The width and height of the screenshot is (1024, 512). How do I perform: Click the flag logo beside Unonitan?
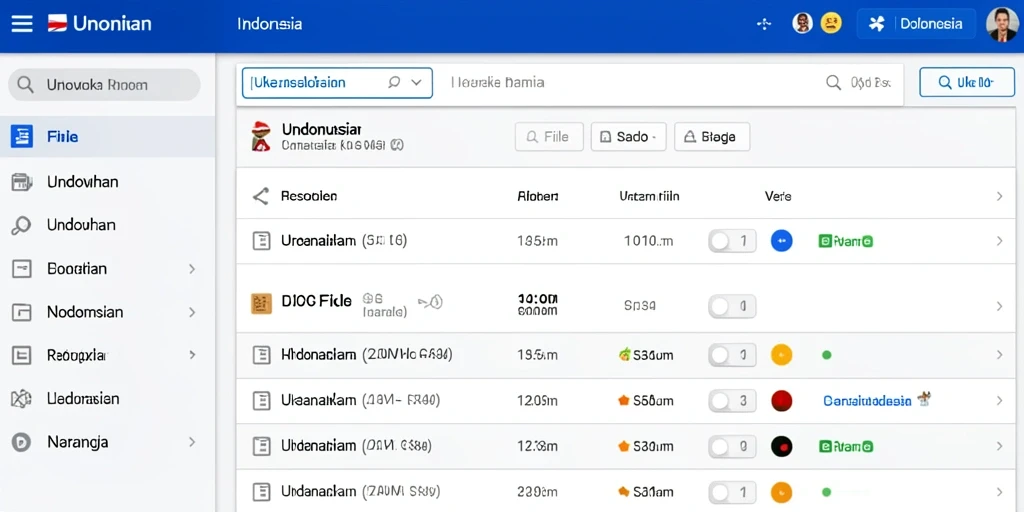click(57, 24)
